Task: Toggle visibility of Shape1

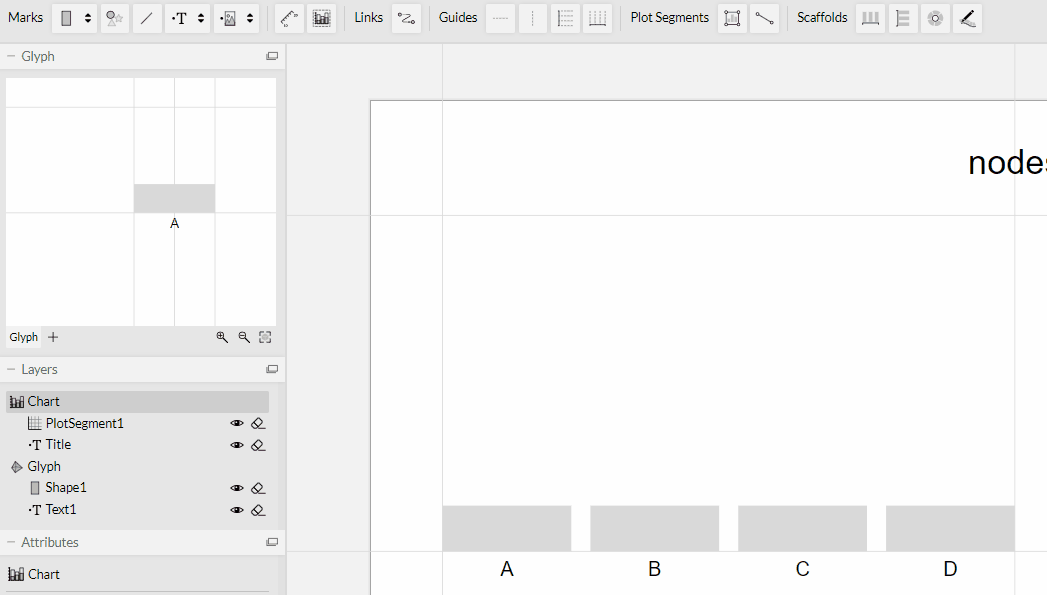Action: click(237, 488)
